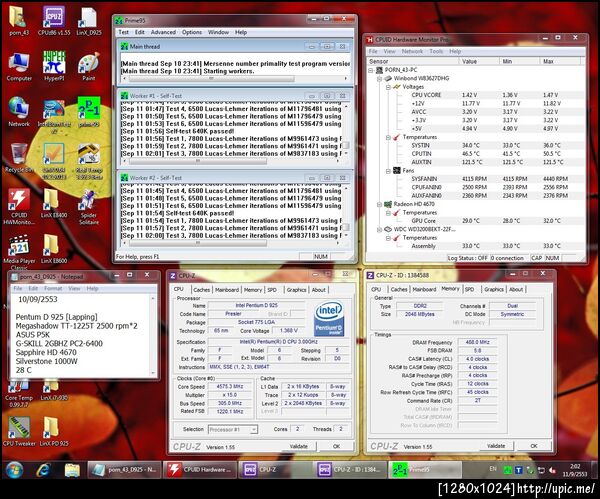
Task: Open the Tools menu in Hardware Monitor
Action: (x=436, y=51)
